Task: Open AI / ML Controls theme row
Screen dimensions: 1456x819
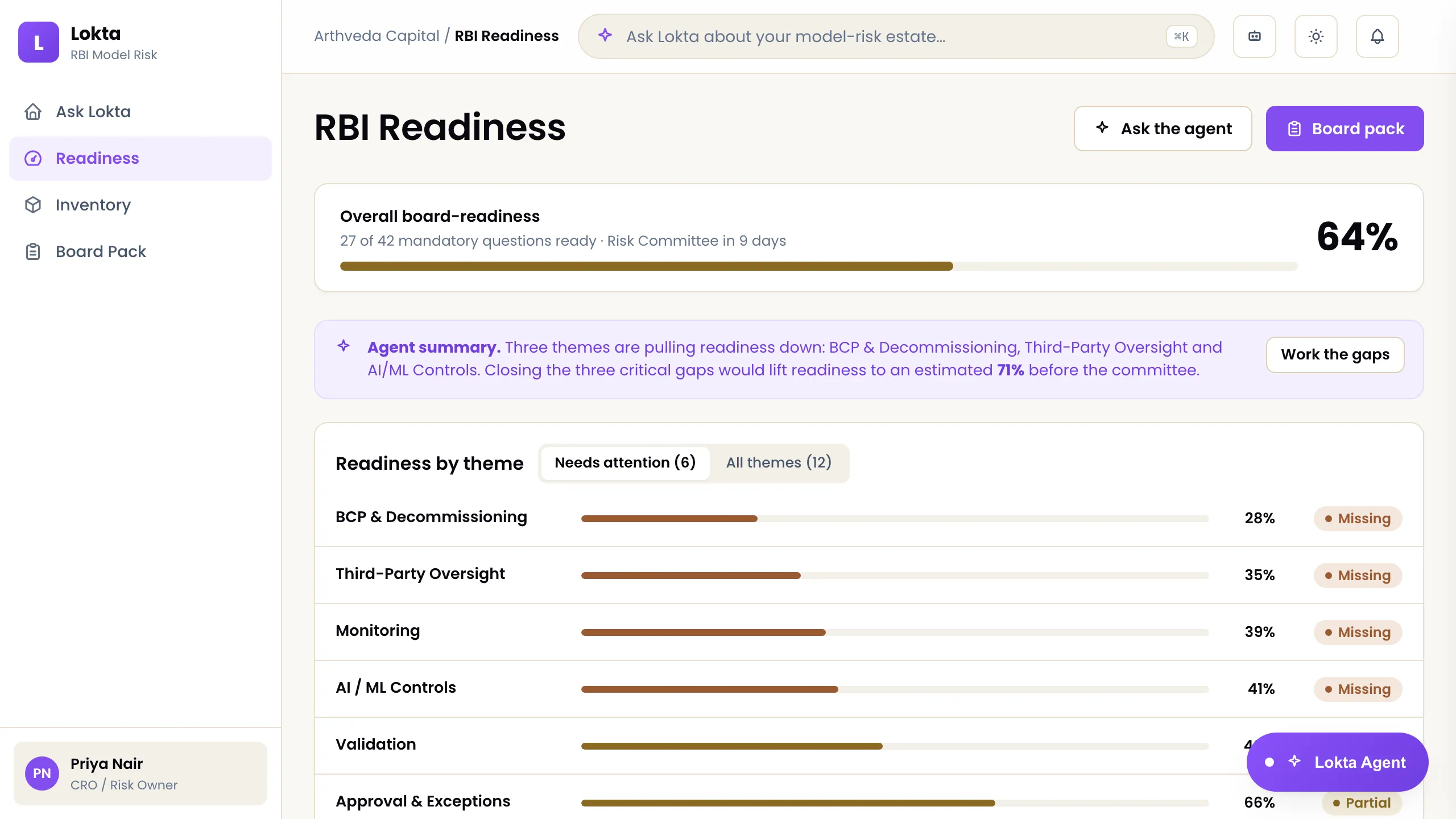Action: (868, 689)
